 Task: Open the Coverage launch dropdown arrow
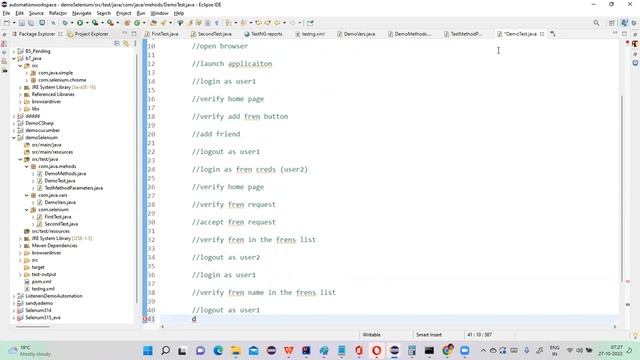tap(102, 23)
